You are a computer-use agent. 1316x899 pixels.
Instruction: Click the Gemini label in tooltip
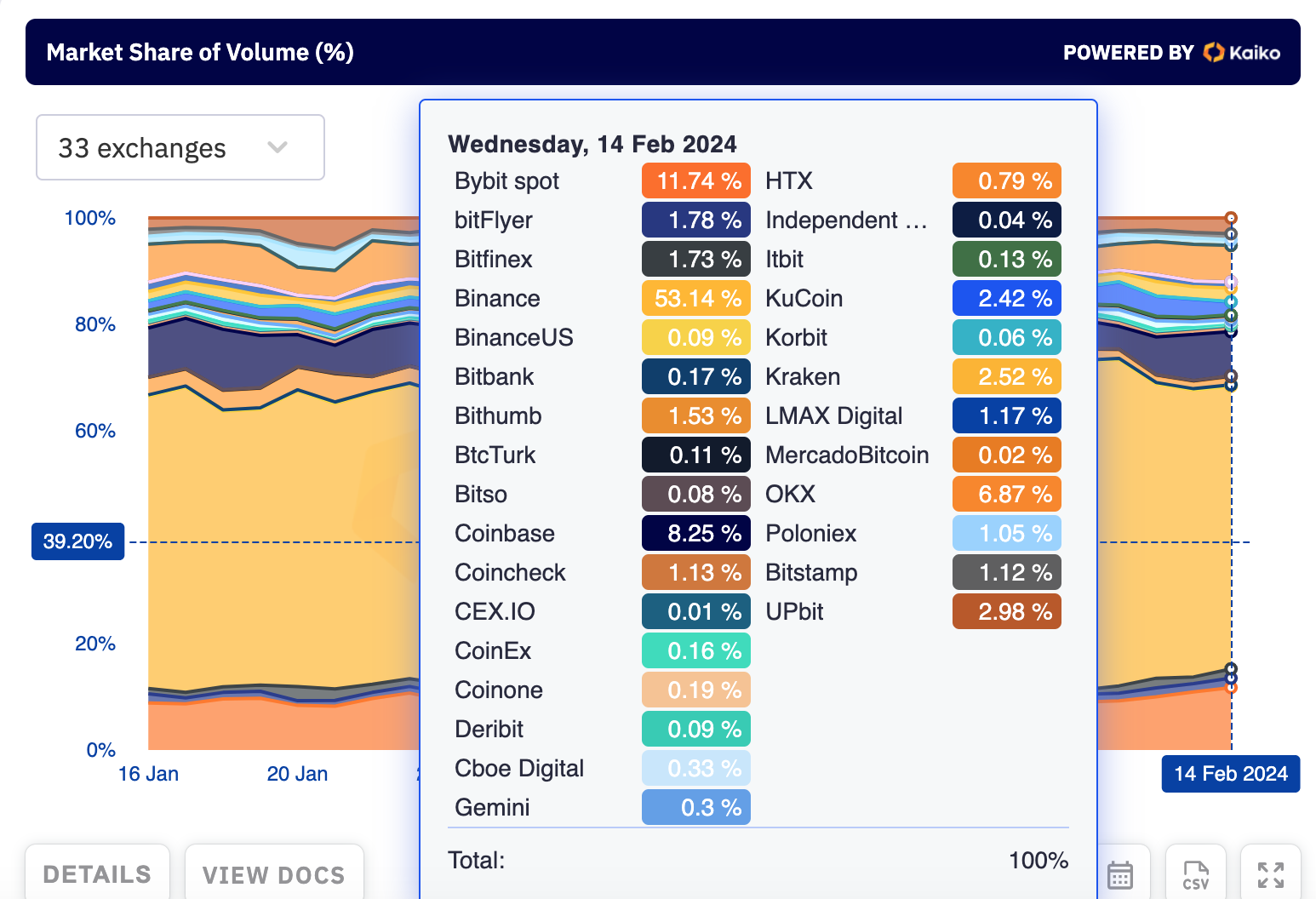coord(492,808)
